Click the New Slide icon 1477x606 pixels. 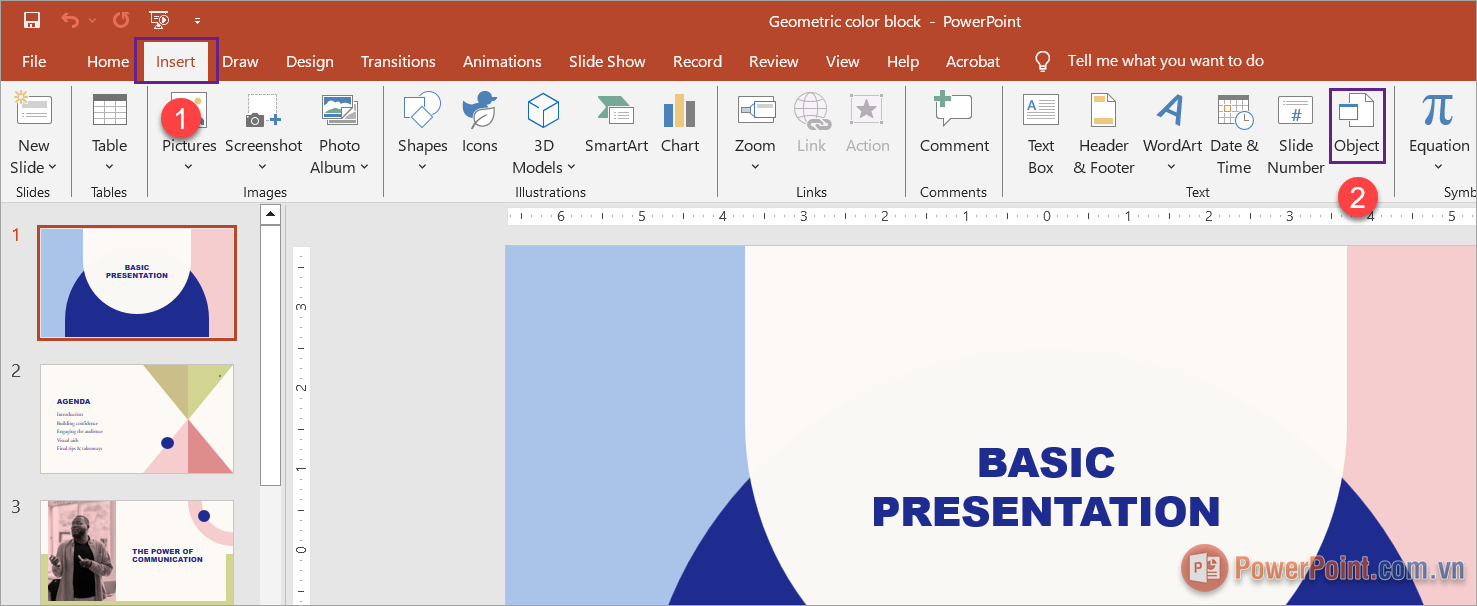pyautogui.click(x=33, y=109)
